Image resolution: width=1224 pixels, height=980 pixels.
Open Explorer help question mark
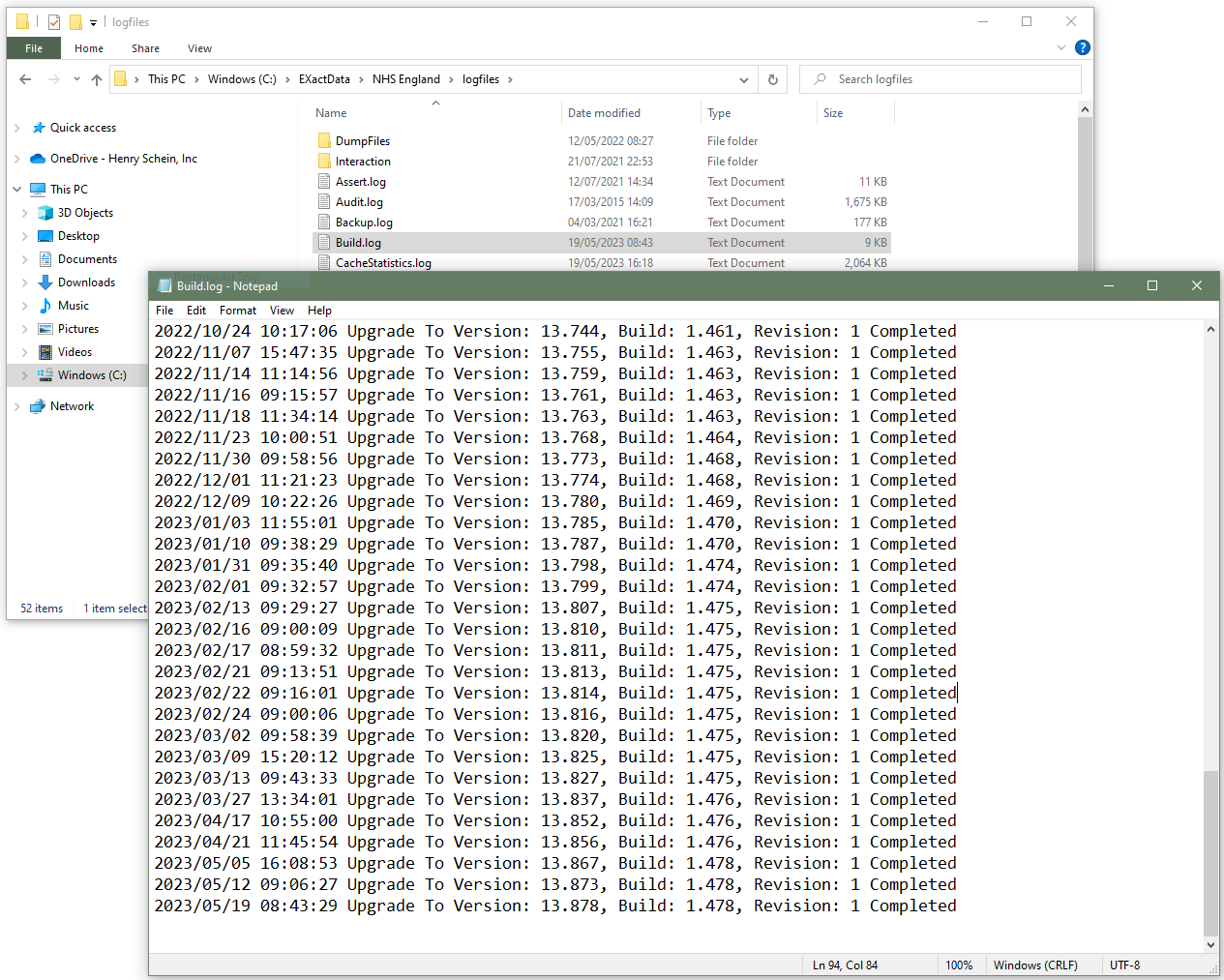point(1083,47)
